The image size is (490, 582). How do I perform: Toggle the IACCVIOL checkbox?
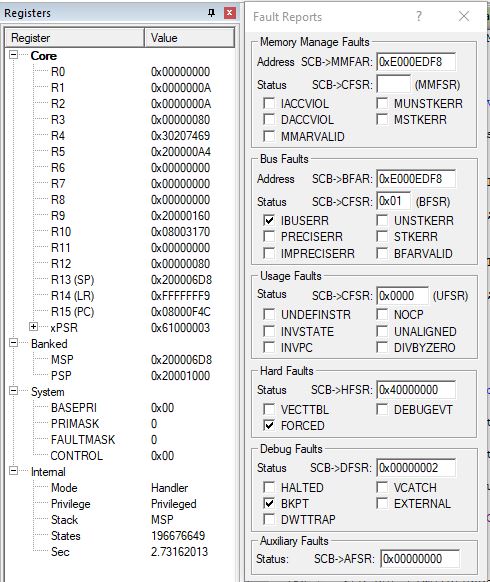(x=269, y=103)
